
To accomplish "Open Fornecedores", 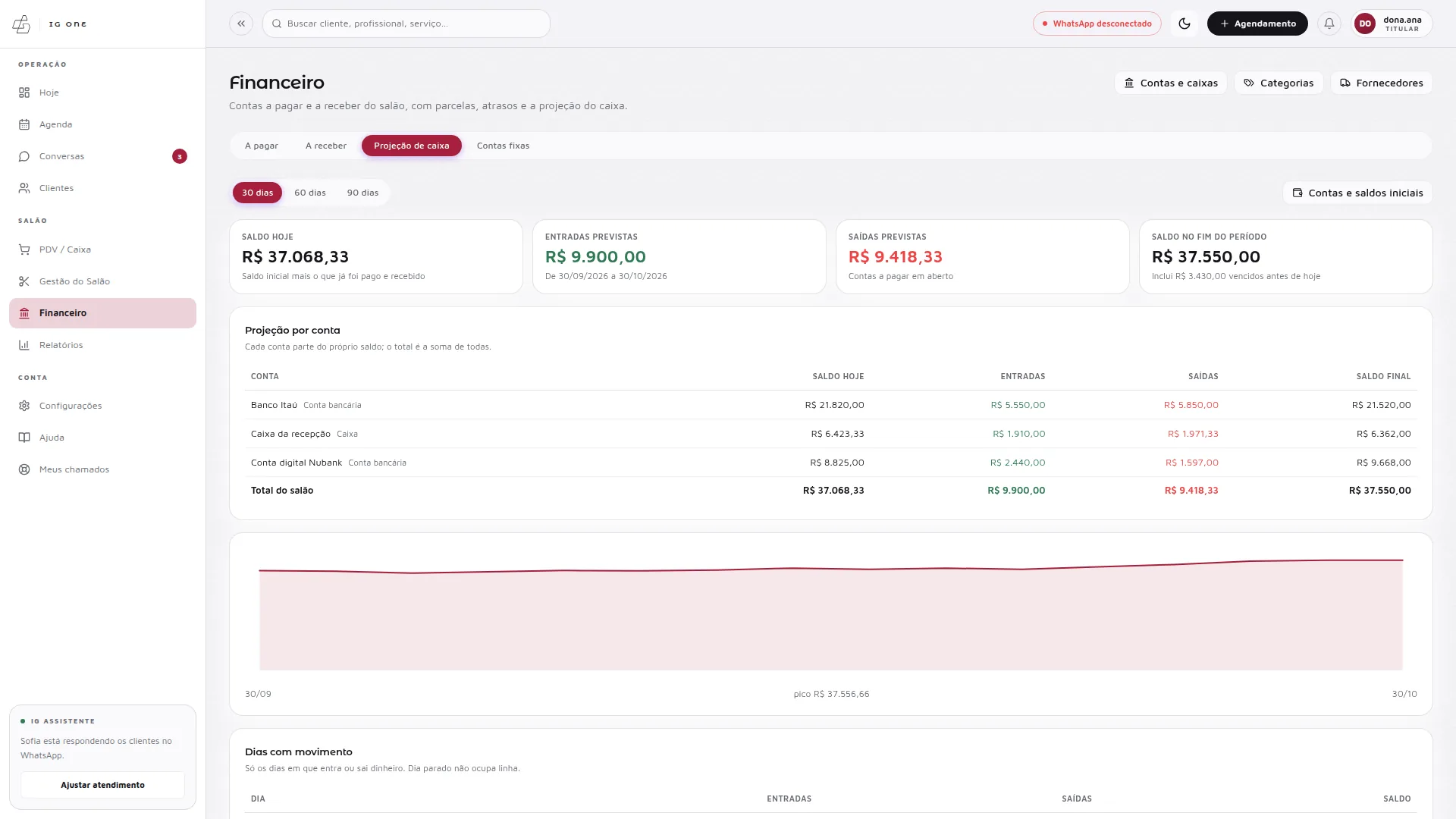I will (1382, 83).
